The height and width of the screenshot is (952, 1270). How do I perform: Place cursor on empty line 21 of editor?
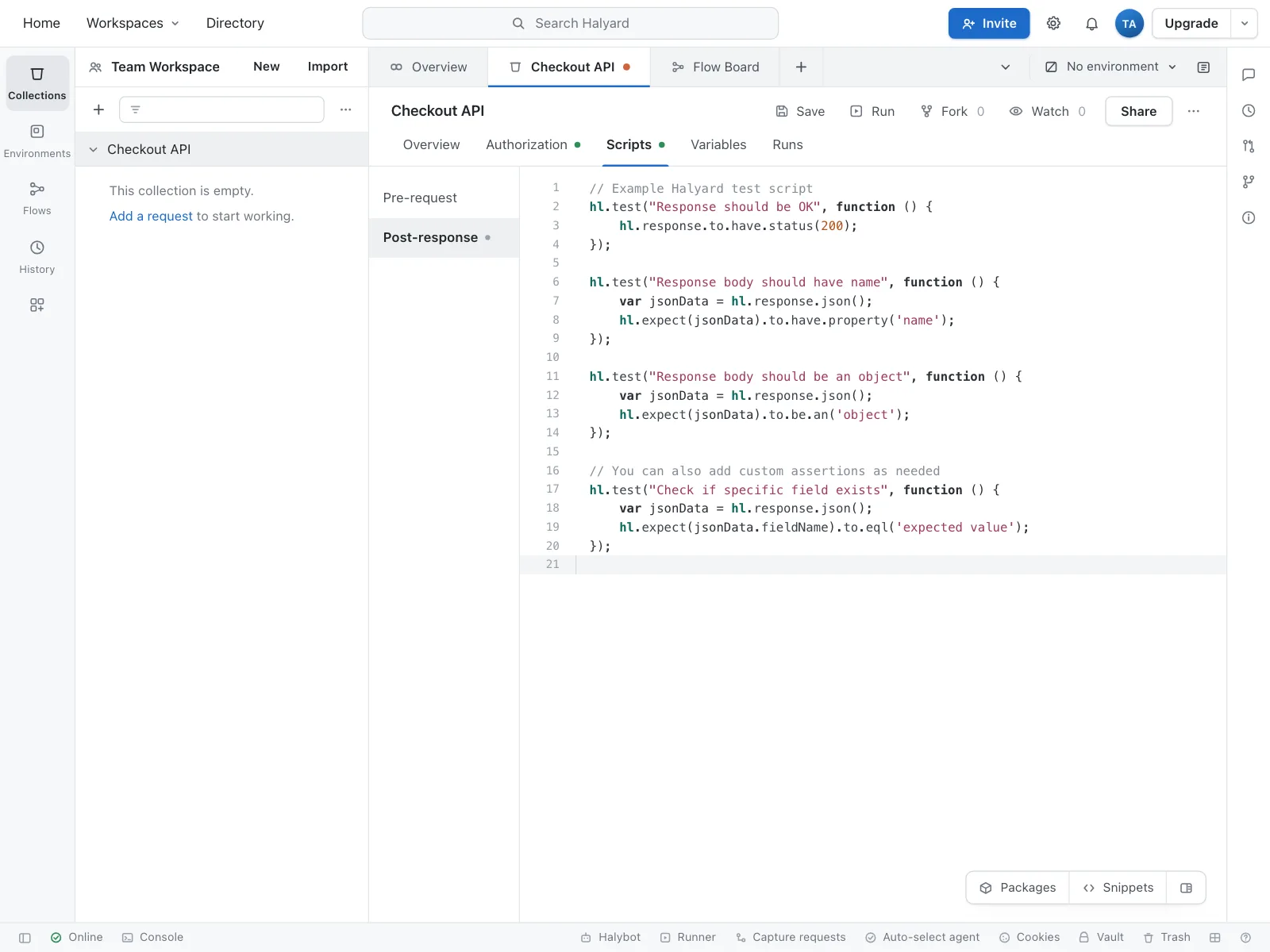(x=901, y=565)
